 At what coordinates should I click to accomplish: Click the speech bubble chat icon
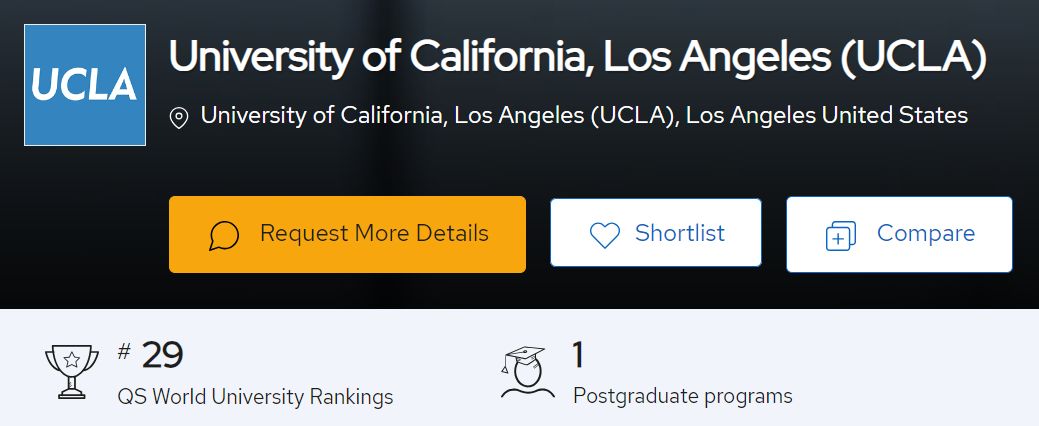224,235
